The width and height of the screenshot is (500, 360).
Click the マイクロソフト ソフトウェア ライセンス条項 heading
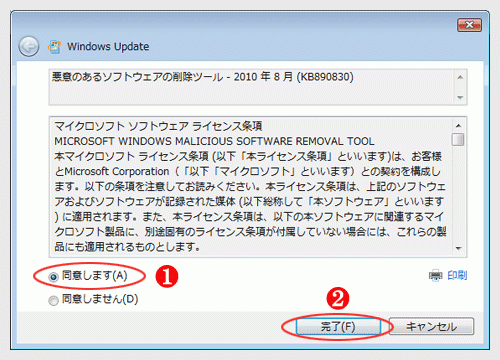[158, 126]
